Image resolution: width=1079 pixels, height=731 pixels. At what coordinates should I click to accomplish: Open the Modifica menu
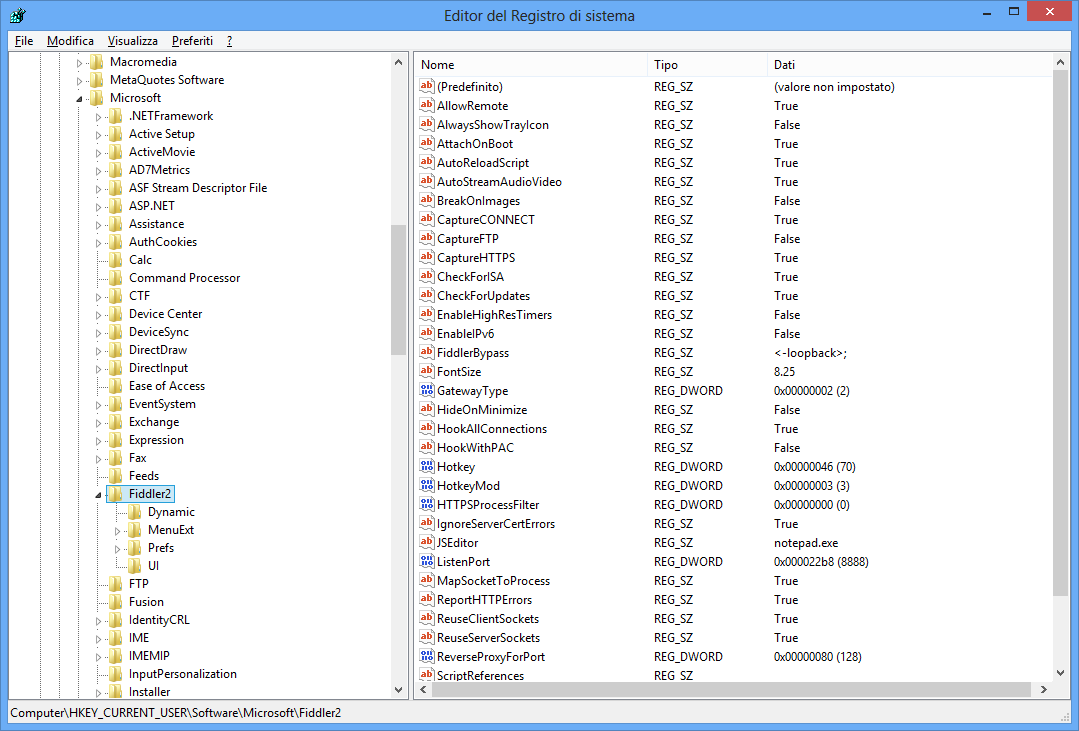tap(70, 41)
